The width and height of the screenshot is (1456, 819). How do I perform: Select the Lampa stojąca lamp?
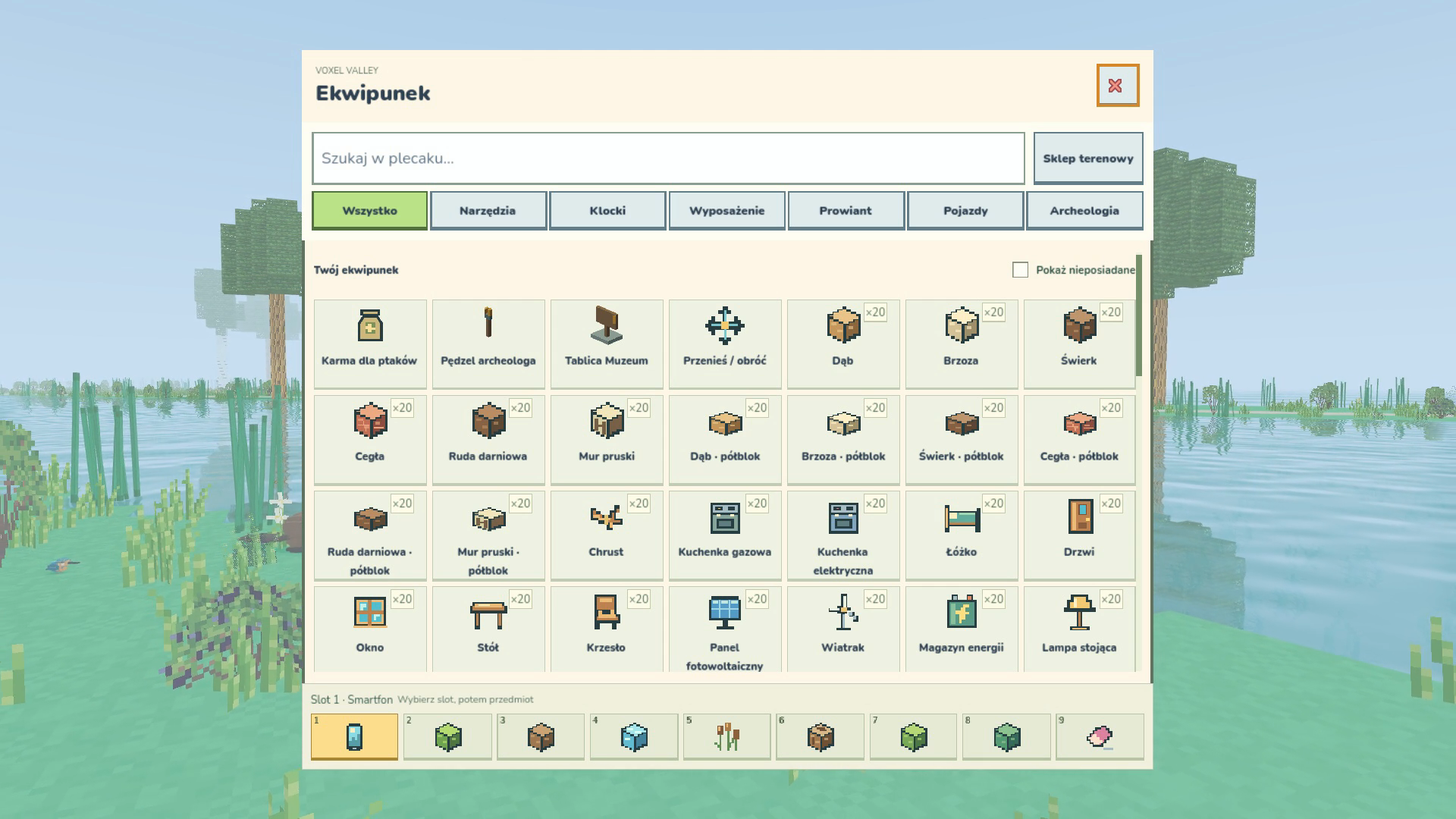(x=1079, y=629)
